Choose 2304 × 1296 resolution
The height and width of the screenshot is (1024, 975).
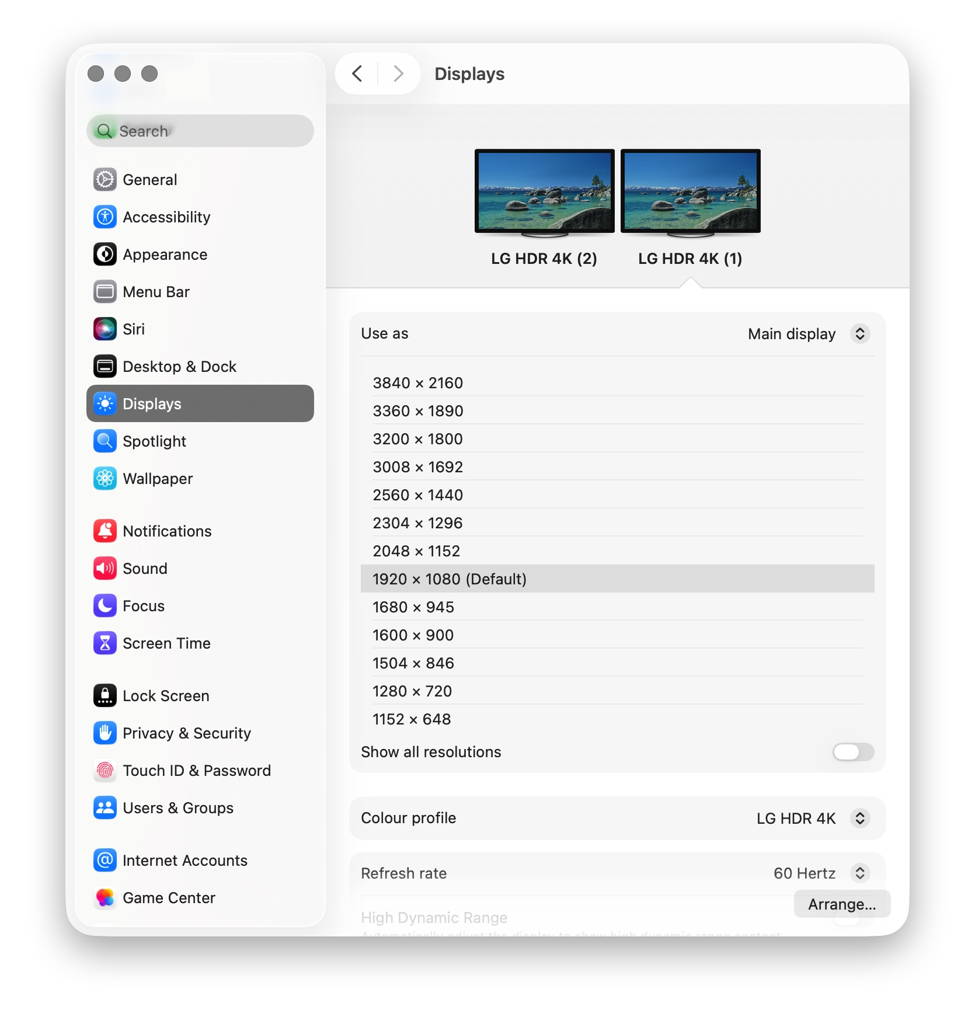point(617,523)
